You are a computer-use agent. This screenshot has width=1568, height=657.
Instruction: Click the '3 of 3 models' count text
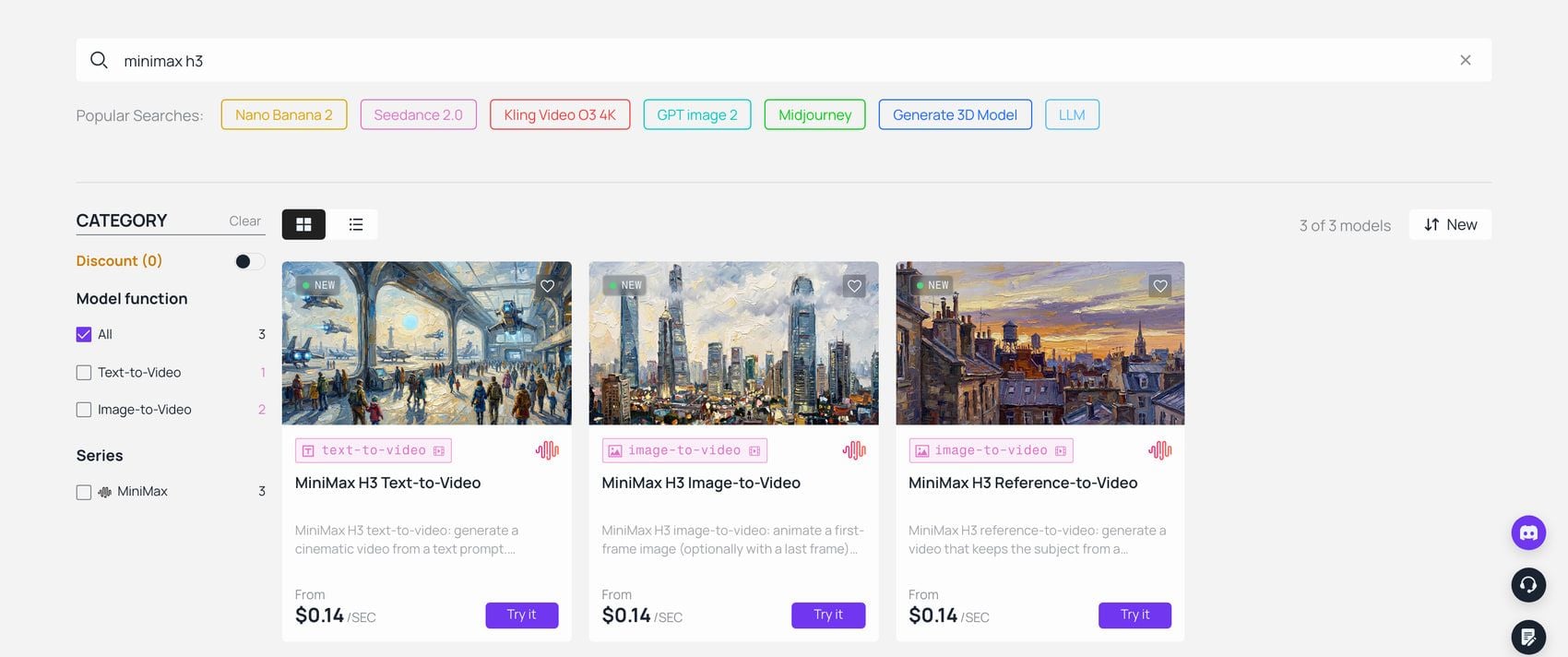click(x=1345, y=225)
